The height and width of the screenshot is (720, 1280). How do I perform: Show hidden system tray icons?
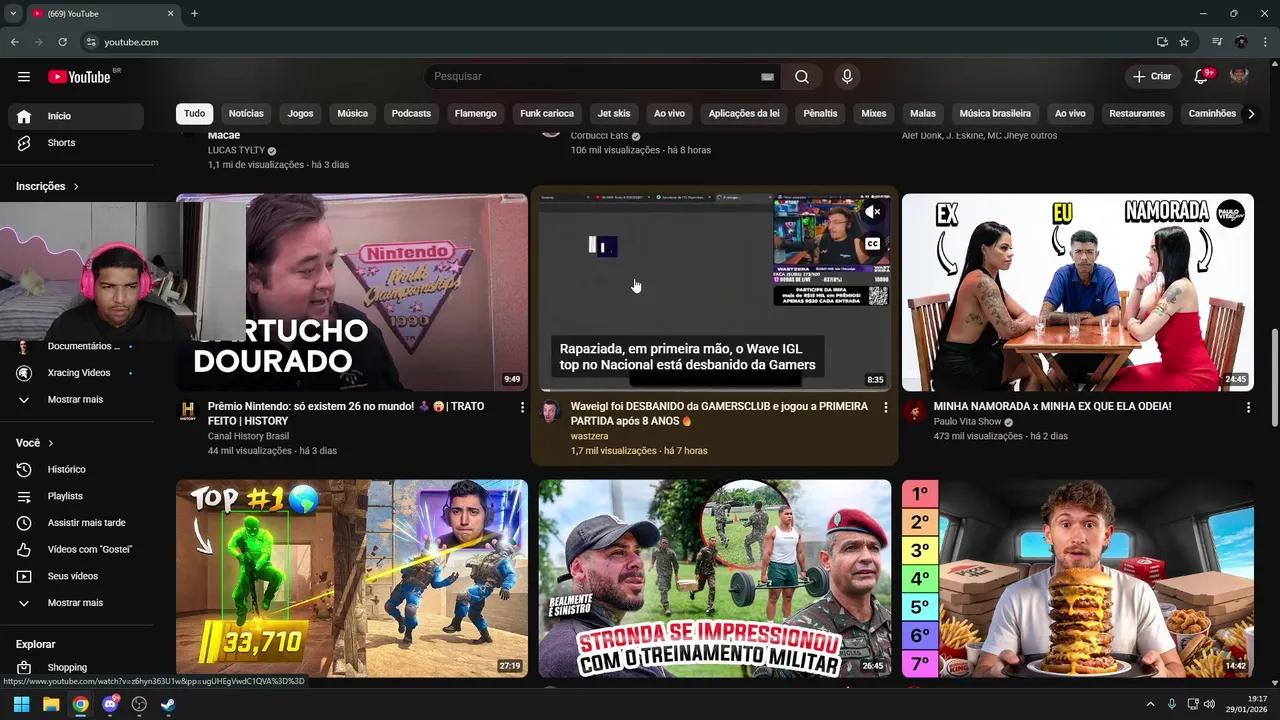pos(1150,704)
